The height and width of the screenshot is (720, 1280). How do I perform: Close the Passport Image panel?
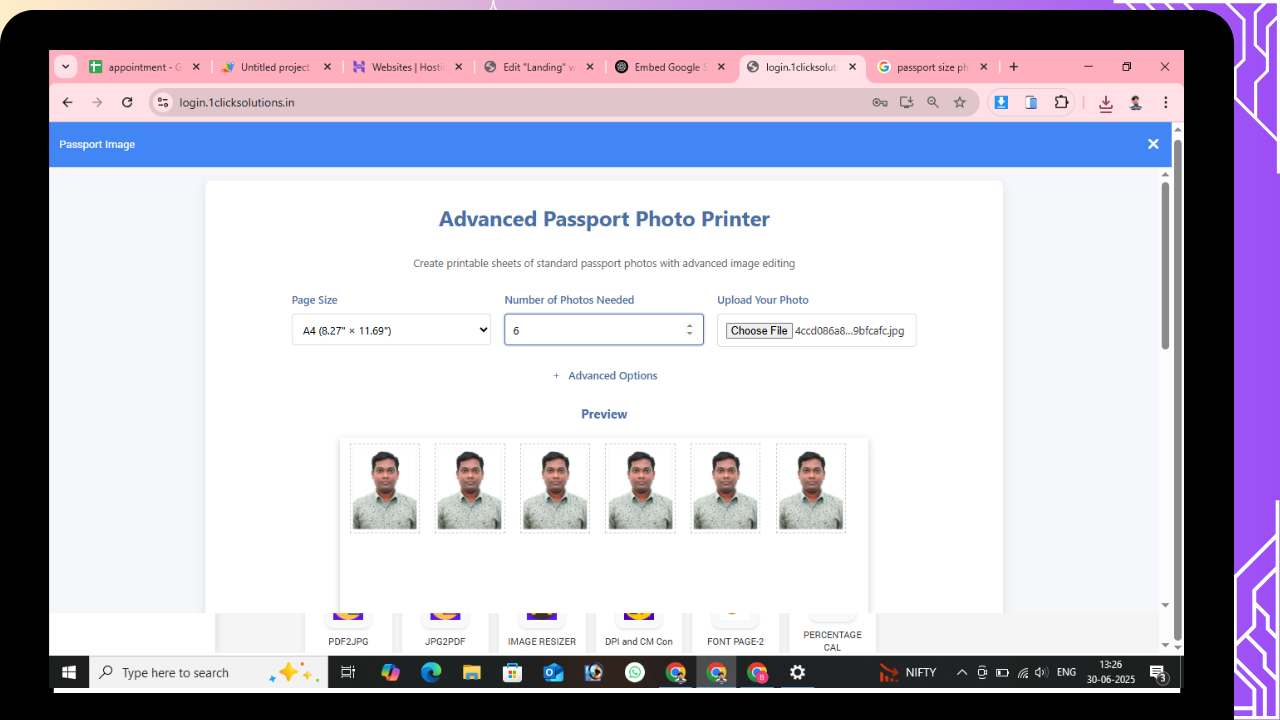[1153, 144]
